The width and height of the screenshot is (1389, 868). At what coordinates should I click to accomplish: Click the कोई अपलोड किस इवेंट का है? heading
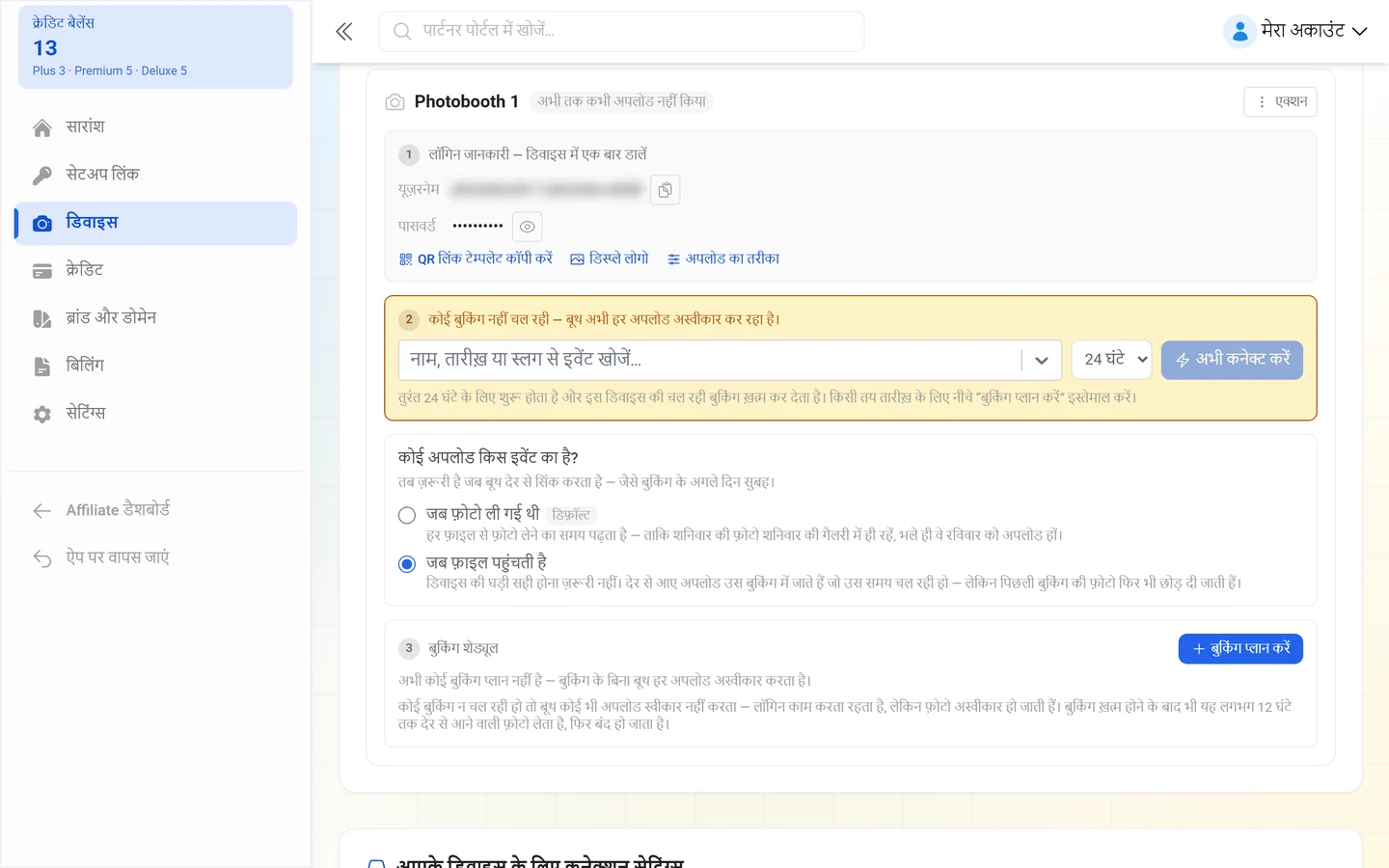pos(488,457)
